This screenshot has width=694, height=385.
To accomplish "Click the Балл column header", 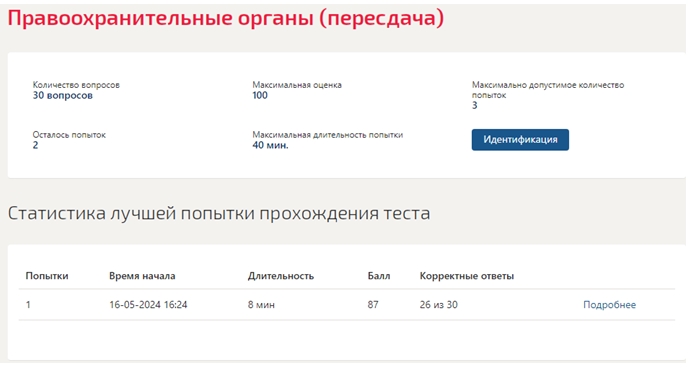I will pyautogui.click(x=379, y=276).
